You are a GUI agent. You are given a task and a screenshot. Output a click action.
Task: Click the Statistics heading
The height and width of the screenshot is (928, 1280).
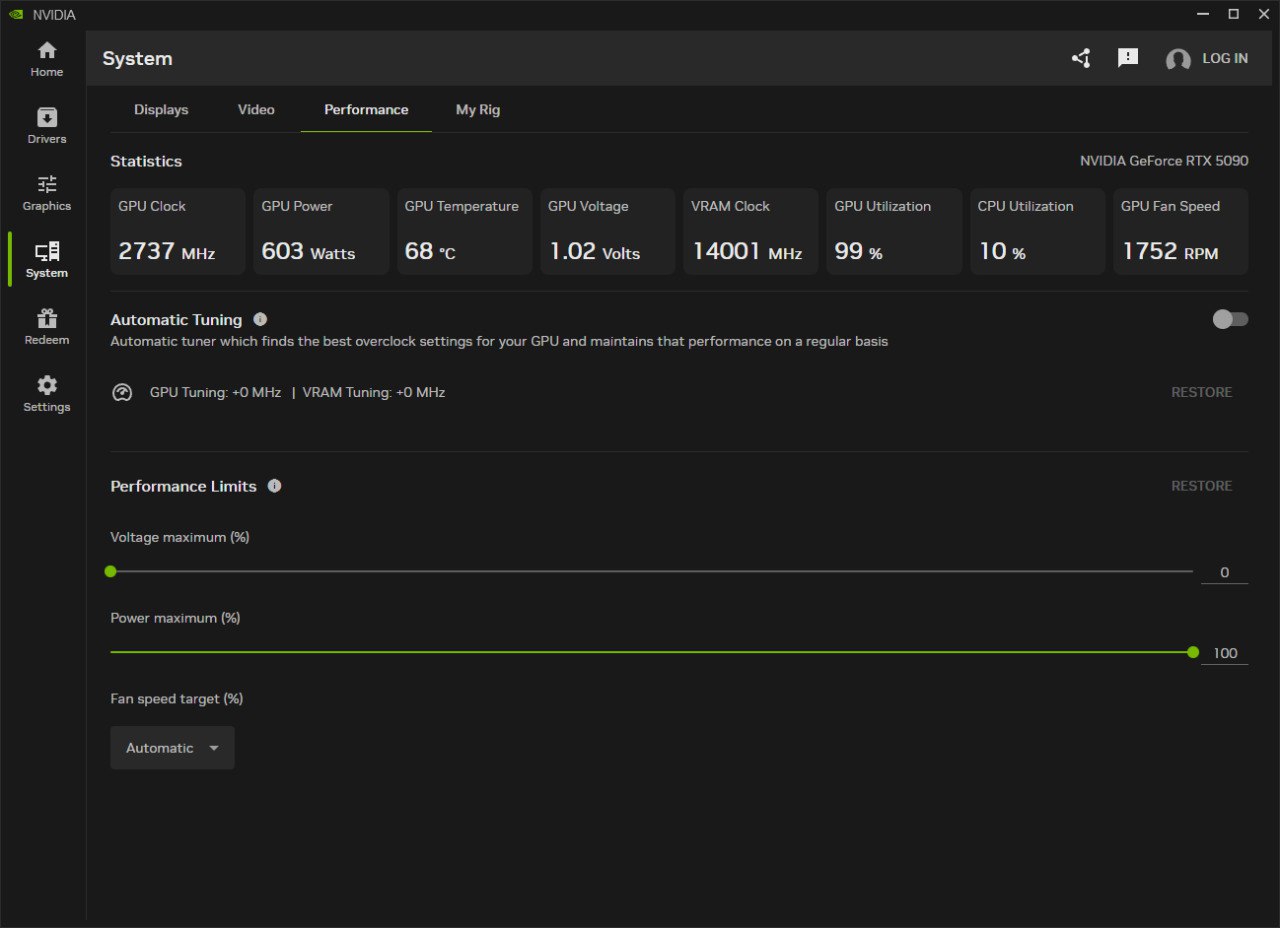coord(146,161)
